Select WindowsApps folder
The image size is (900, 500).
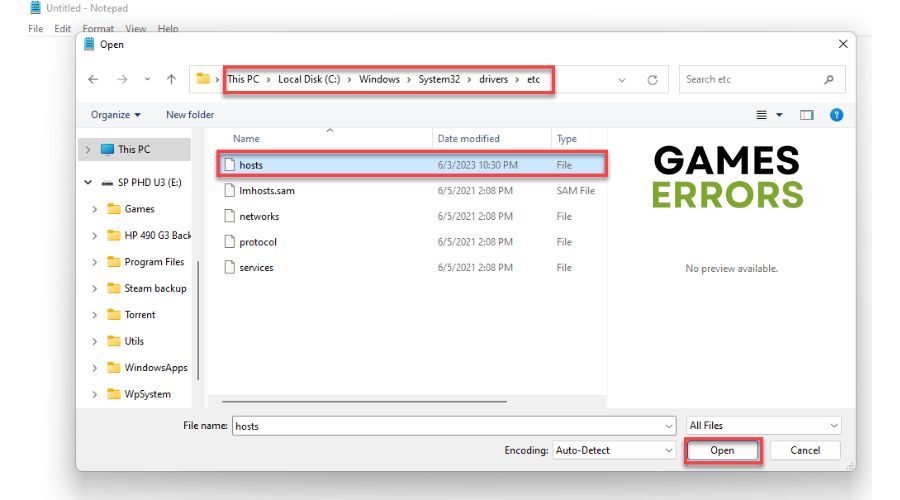(156, 367)
